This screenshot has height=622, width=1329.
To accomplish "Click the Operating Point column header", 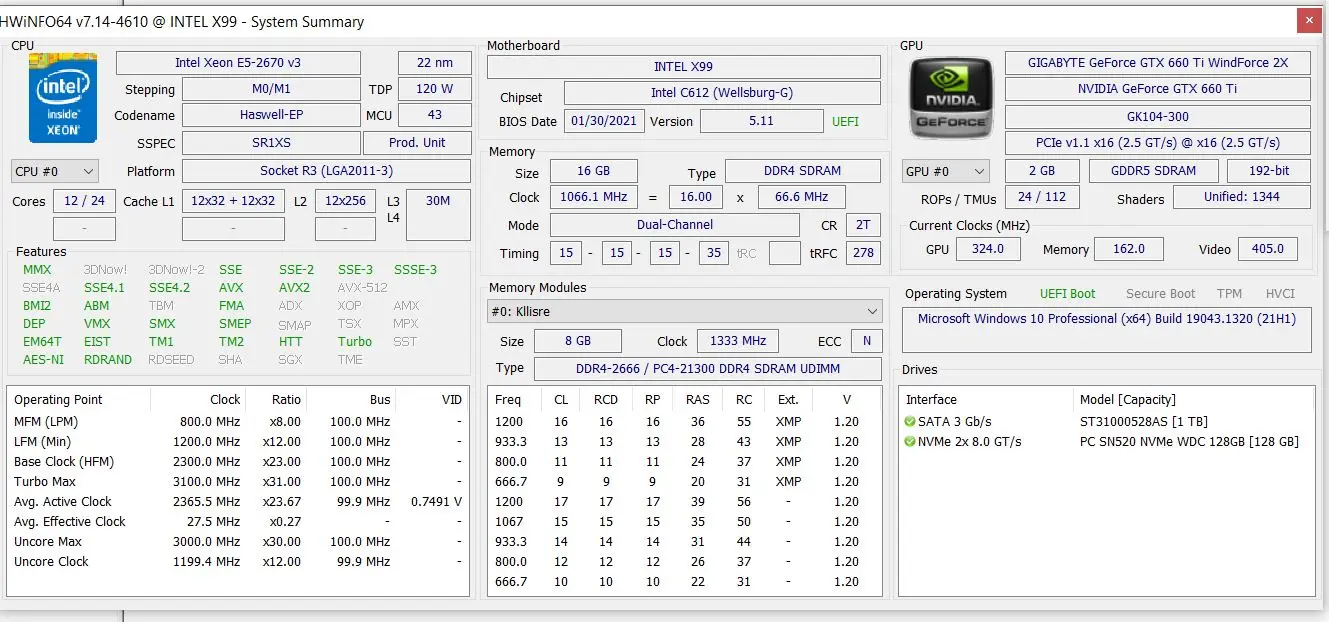I will point(79,400).
